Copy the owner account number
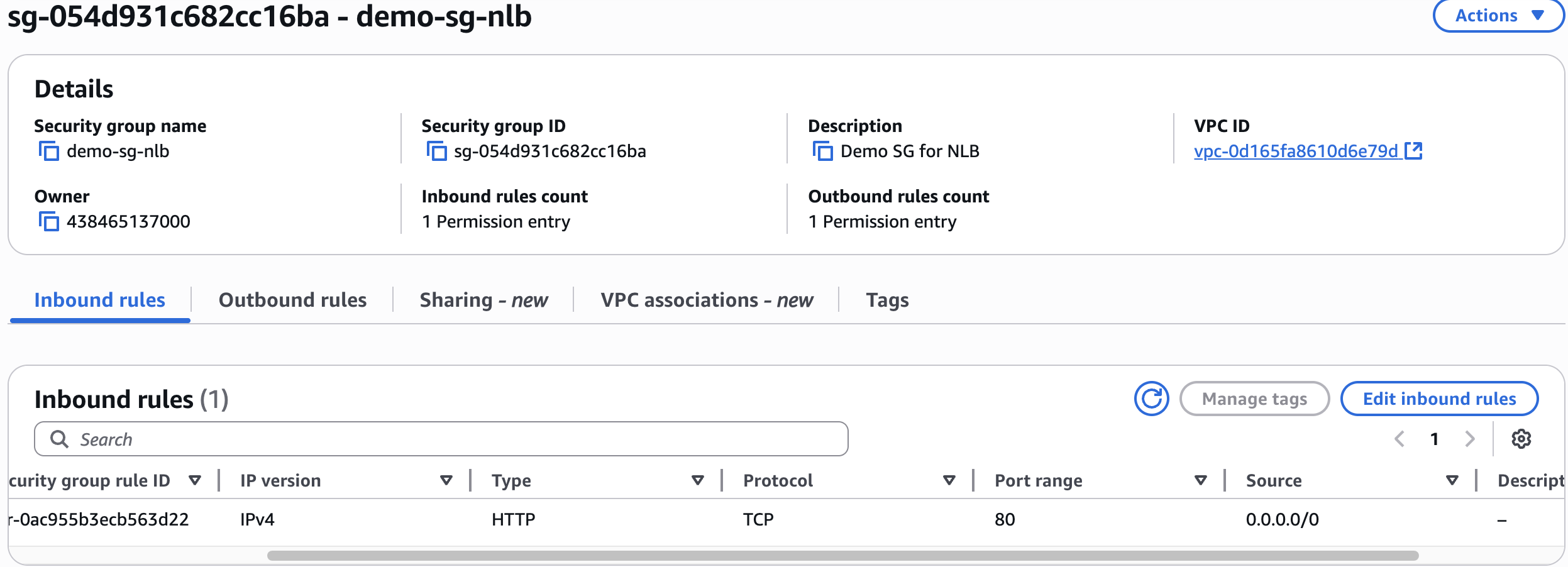1568x567 pixels. click(49, 222)
